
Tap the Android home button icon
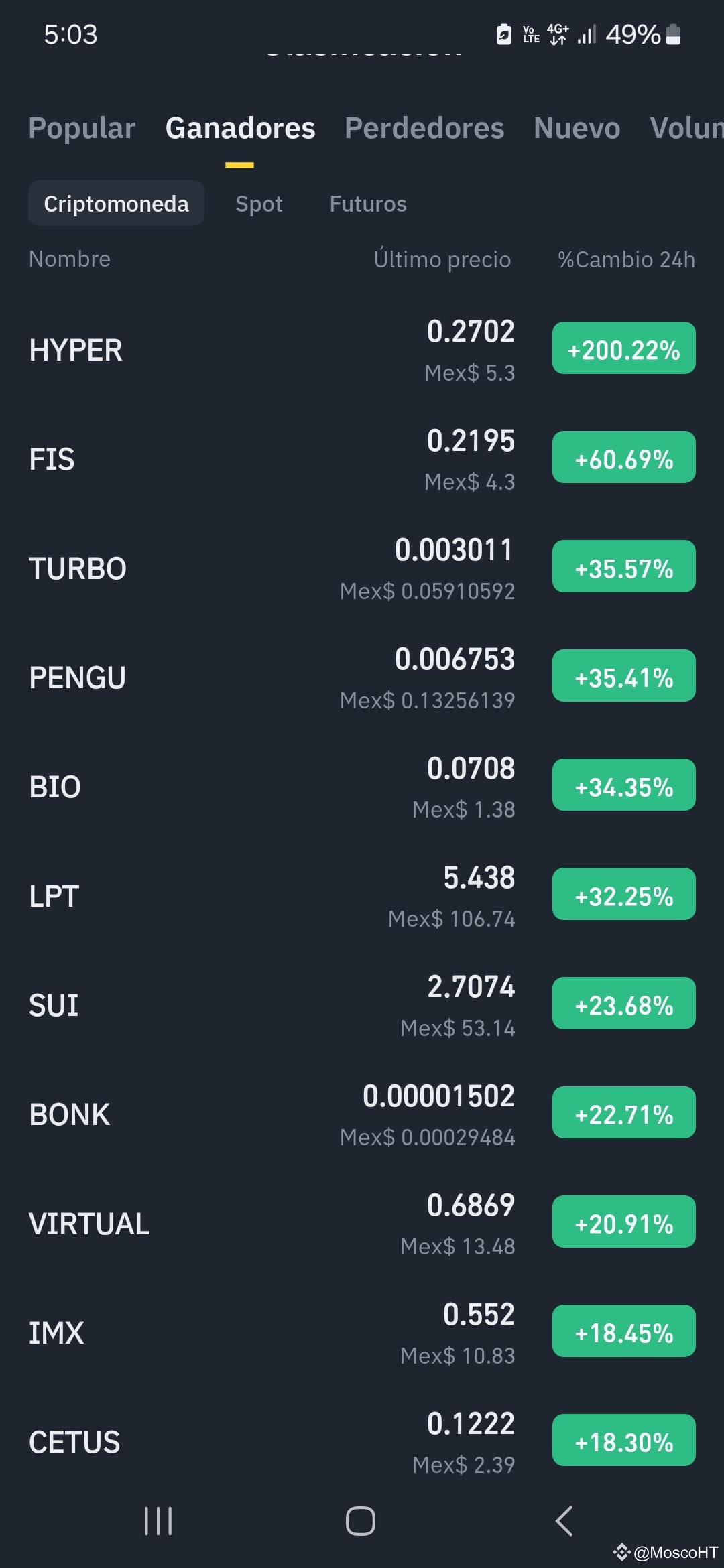360,1521
